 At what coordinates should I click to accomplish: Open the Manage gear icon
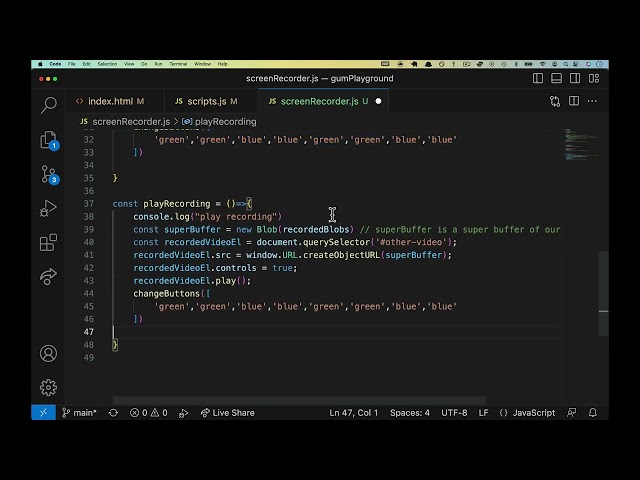48,387
